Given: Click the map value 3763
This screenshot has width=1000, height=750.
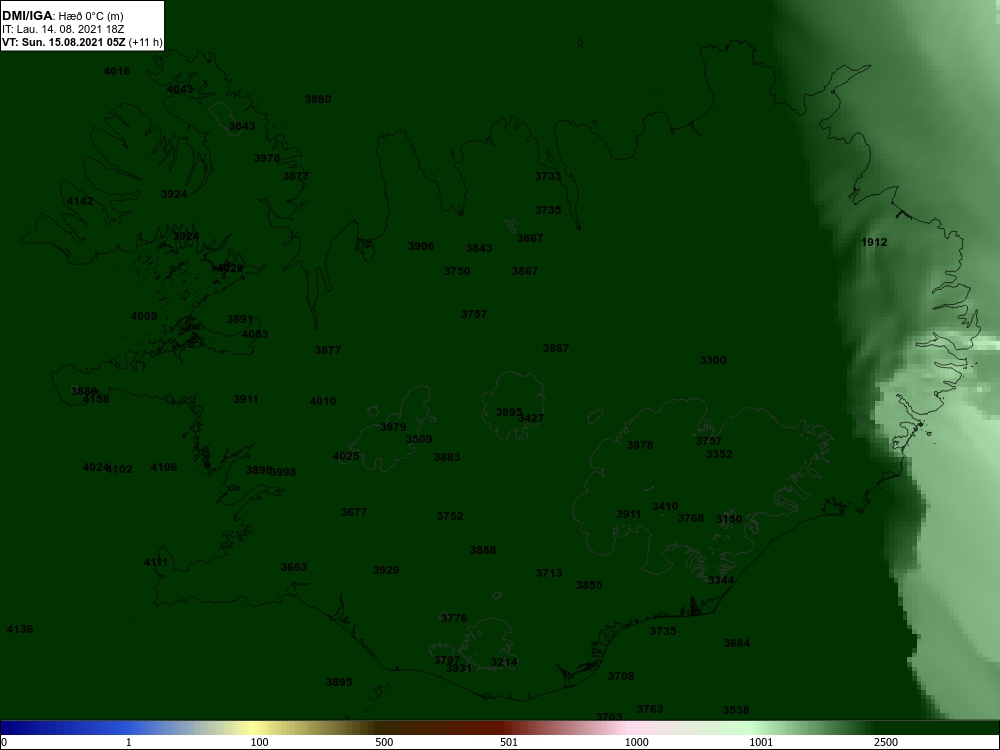Looking at the screenshot, I should 650,709.
